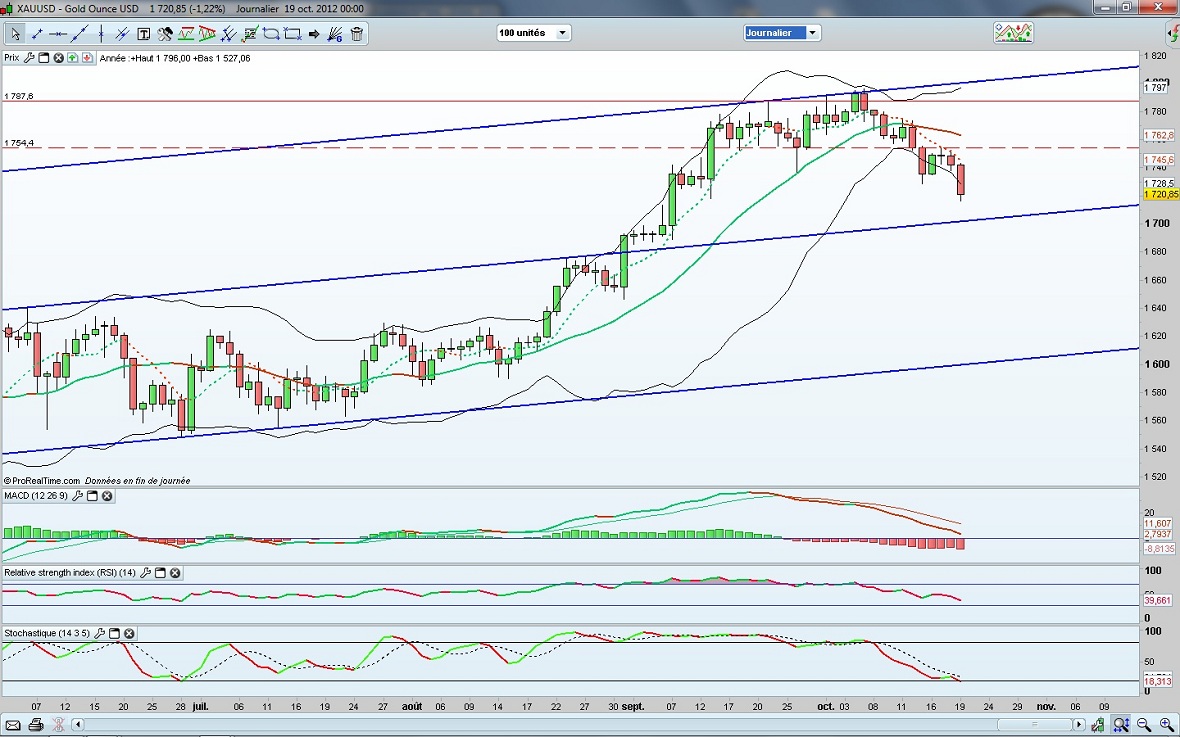Maximize the Stochastique panel window

click(114, 634)
